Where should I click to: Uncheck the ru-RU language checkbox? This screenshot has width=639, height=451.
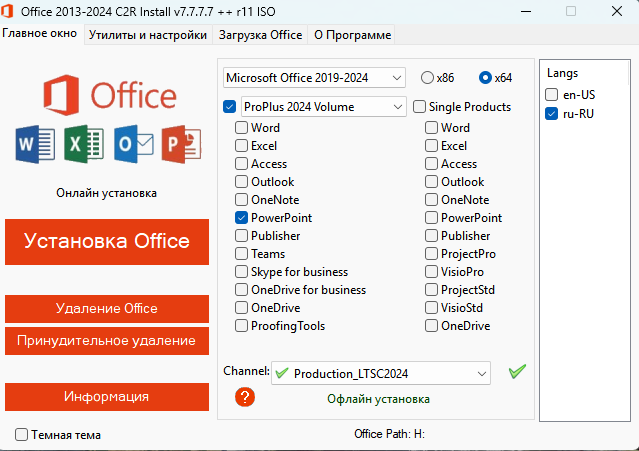coord(551,114)
